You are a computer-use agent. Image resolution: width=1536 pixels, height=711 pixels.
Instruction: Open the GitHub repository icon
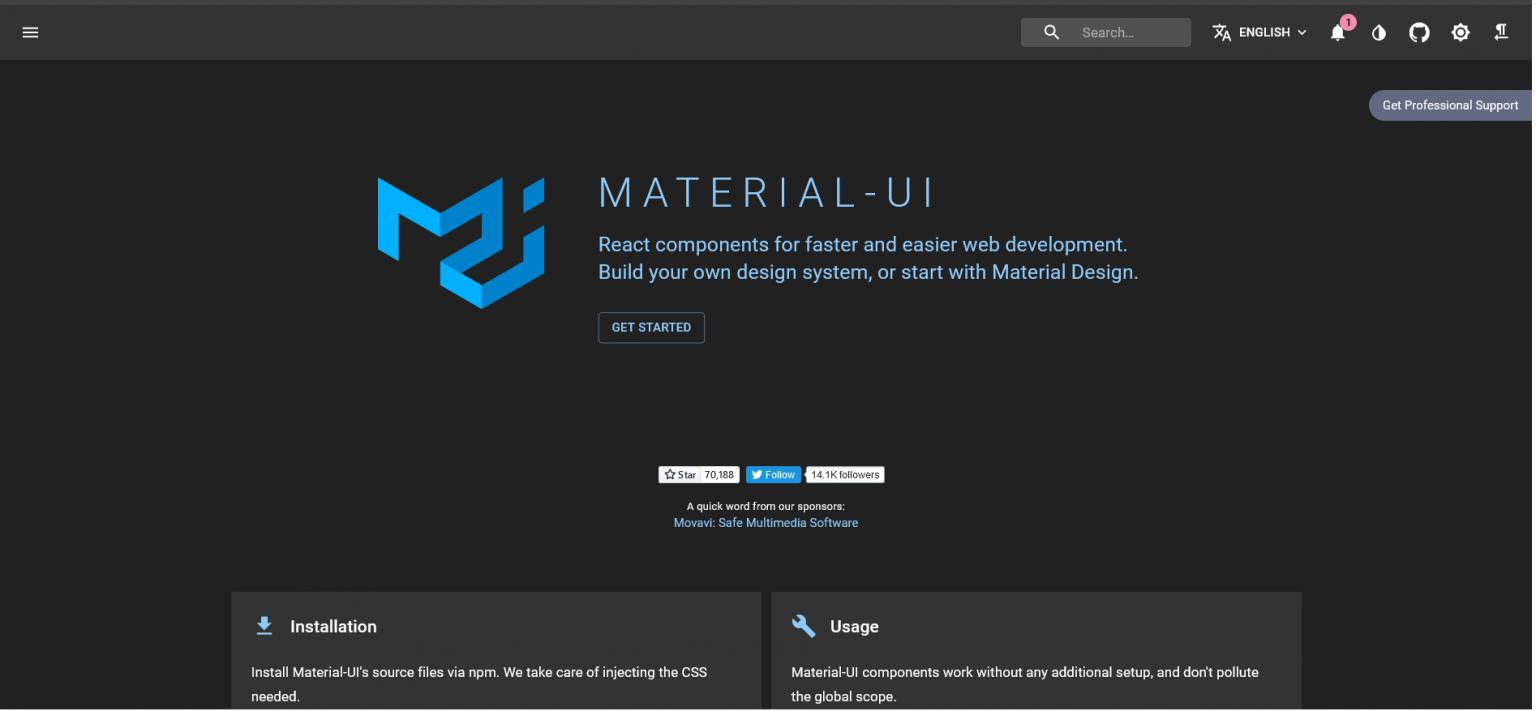pos(1419,32)
